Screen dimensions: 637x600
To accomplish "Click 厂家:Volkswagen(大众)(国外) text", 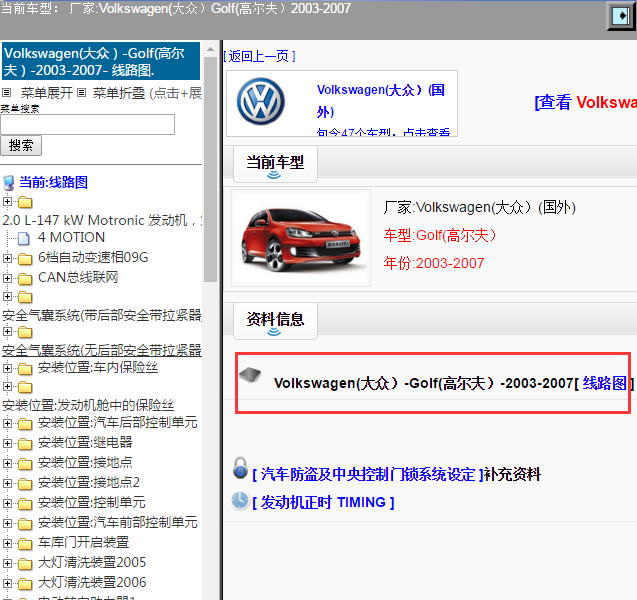I will [x=480, y=207].
